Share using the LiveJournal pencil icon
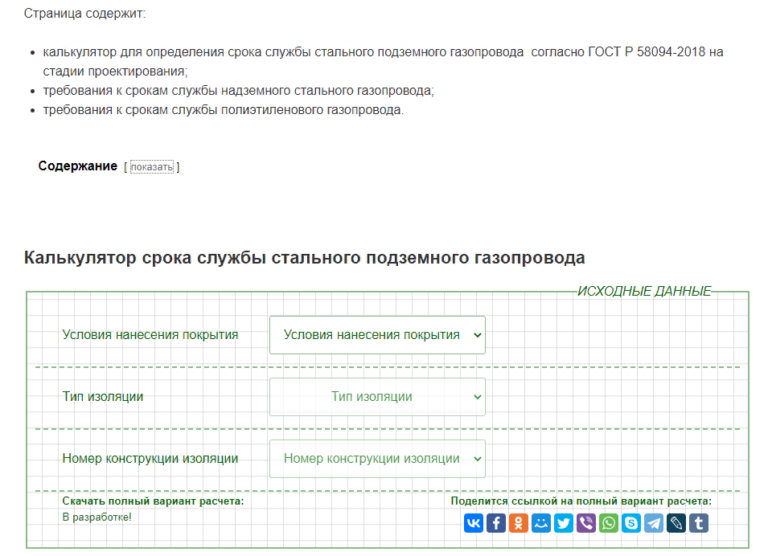 click(676, 523)
